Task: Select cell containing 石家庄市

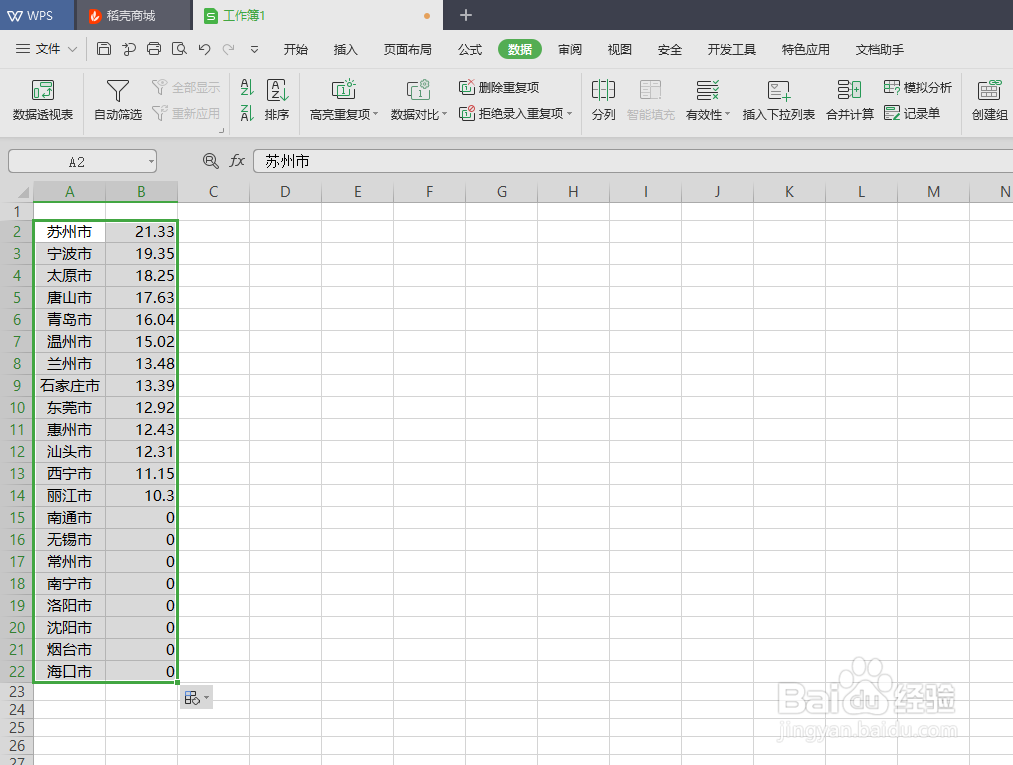Action: (x=69, y=386)
